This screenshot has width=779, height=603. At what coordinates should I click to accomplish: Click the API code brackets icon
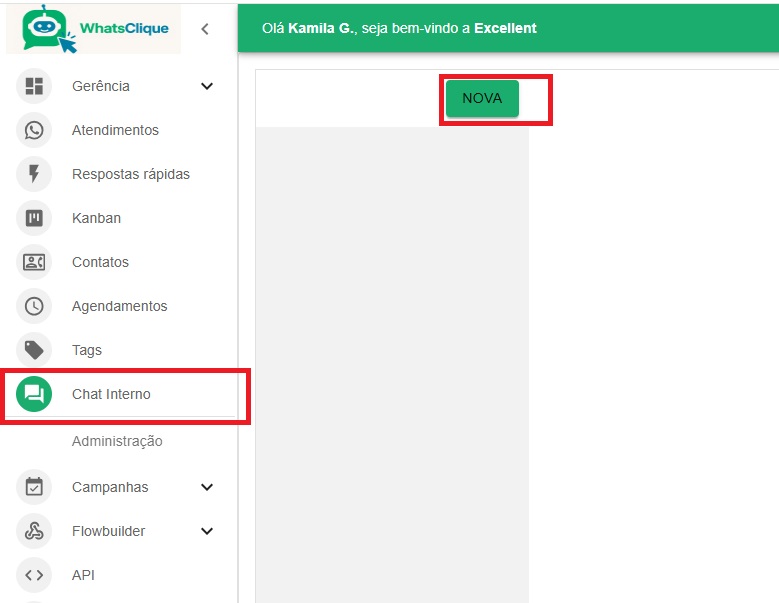click(34, 575)
